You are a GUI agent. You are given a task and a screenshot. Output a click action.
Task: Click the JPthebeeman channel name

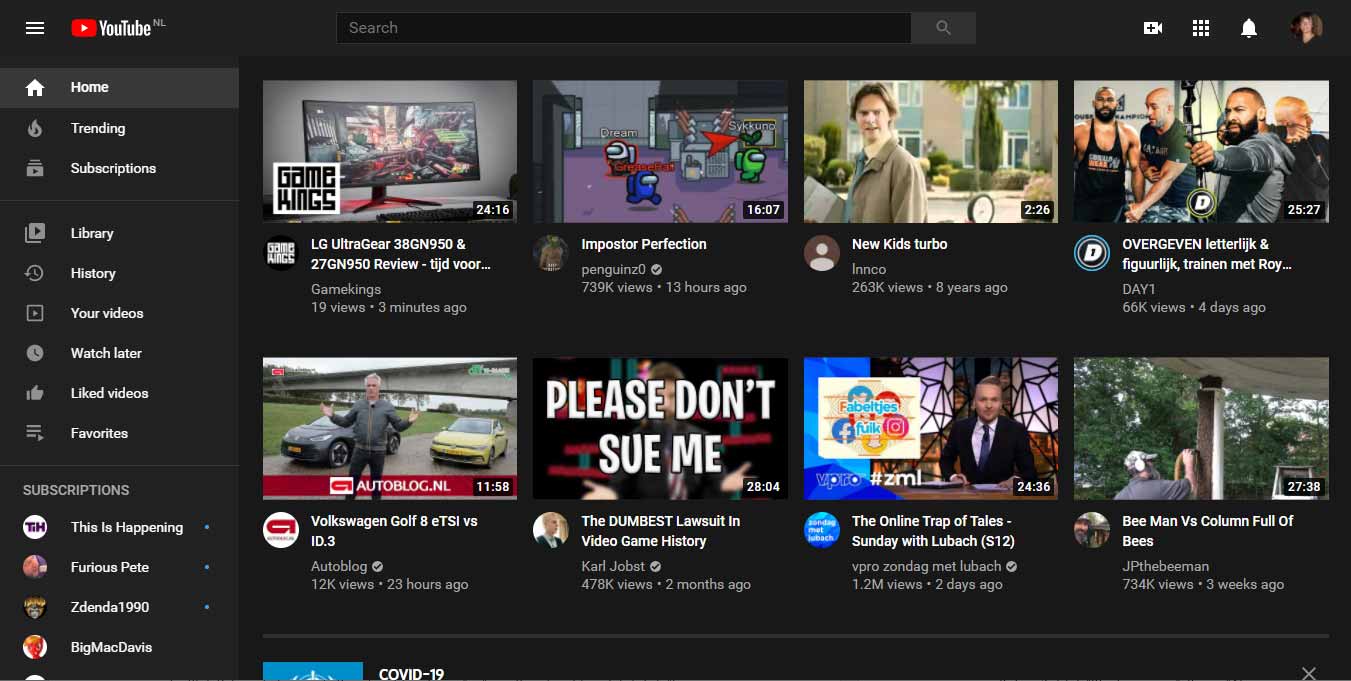coord(1165,566)
